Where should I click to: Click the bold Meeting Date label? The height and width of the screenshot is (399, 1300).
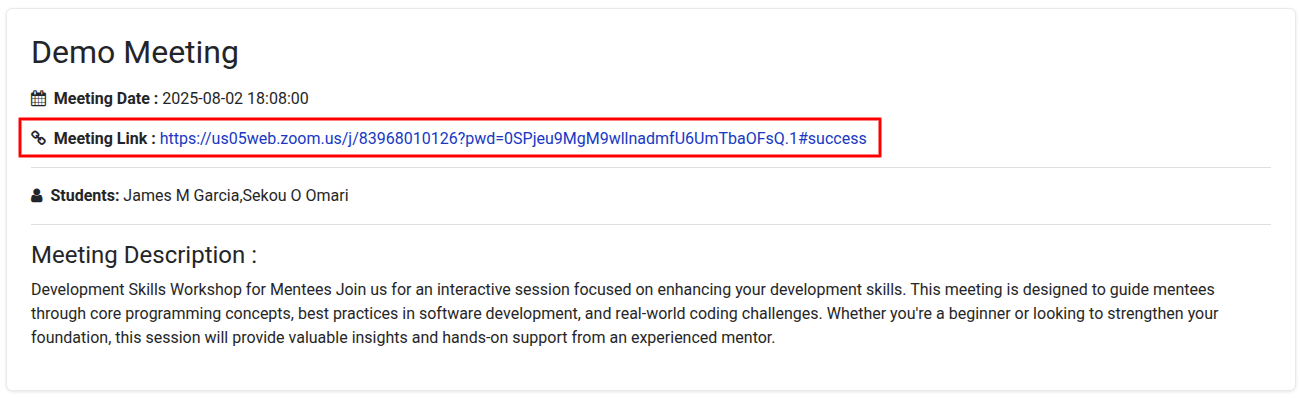[106, 98]
